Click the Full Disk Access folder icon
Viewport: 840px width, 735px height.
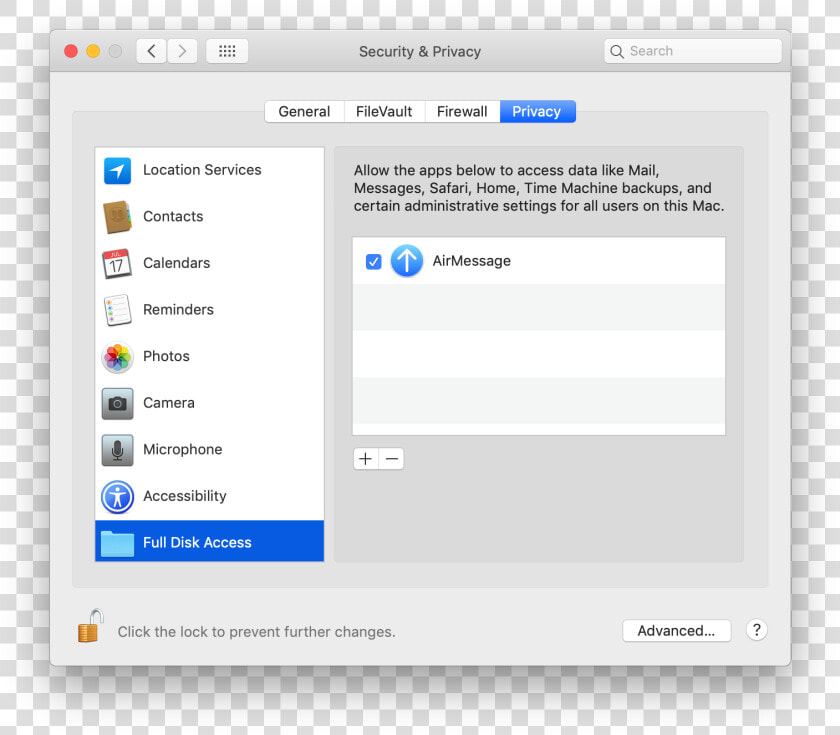(x=117, y=543)
